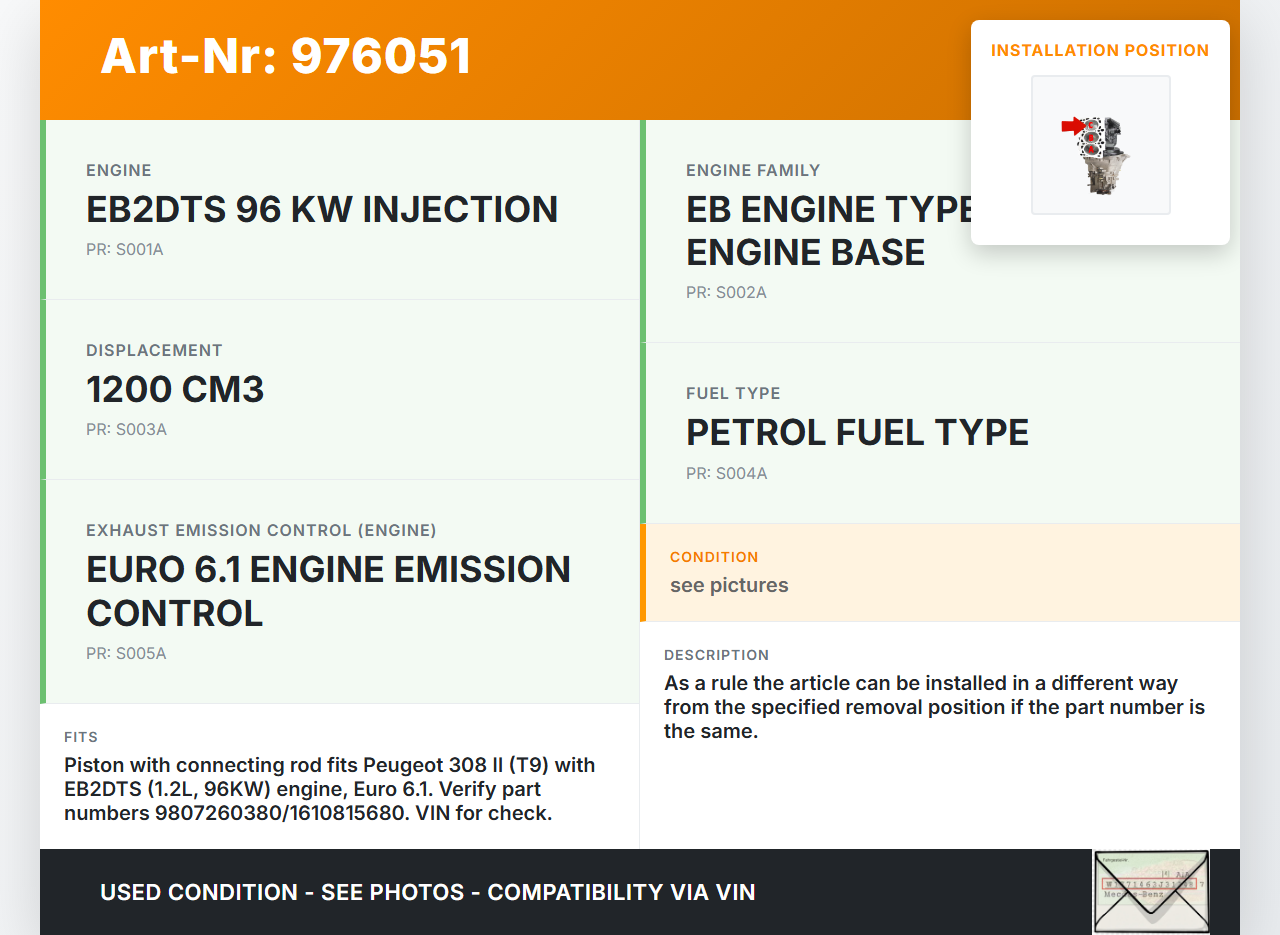Click the Exhaust Emission Control section label

point(261,530)
